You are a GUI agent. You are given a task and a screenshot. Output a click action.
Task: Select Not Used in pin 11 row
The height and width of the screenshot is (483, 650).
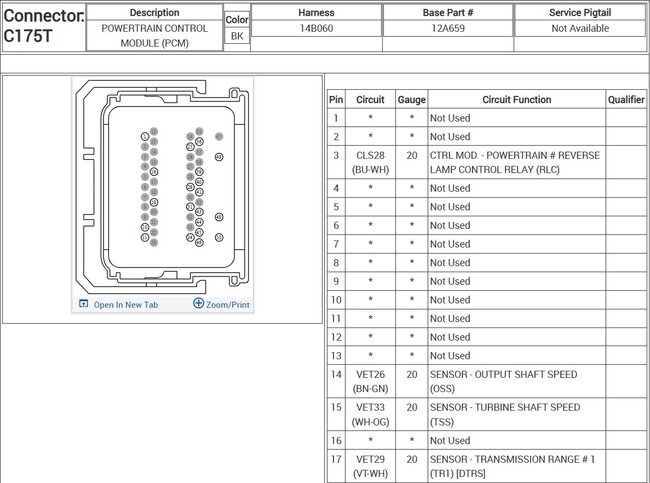click(450, 319)
